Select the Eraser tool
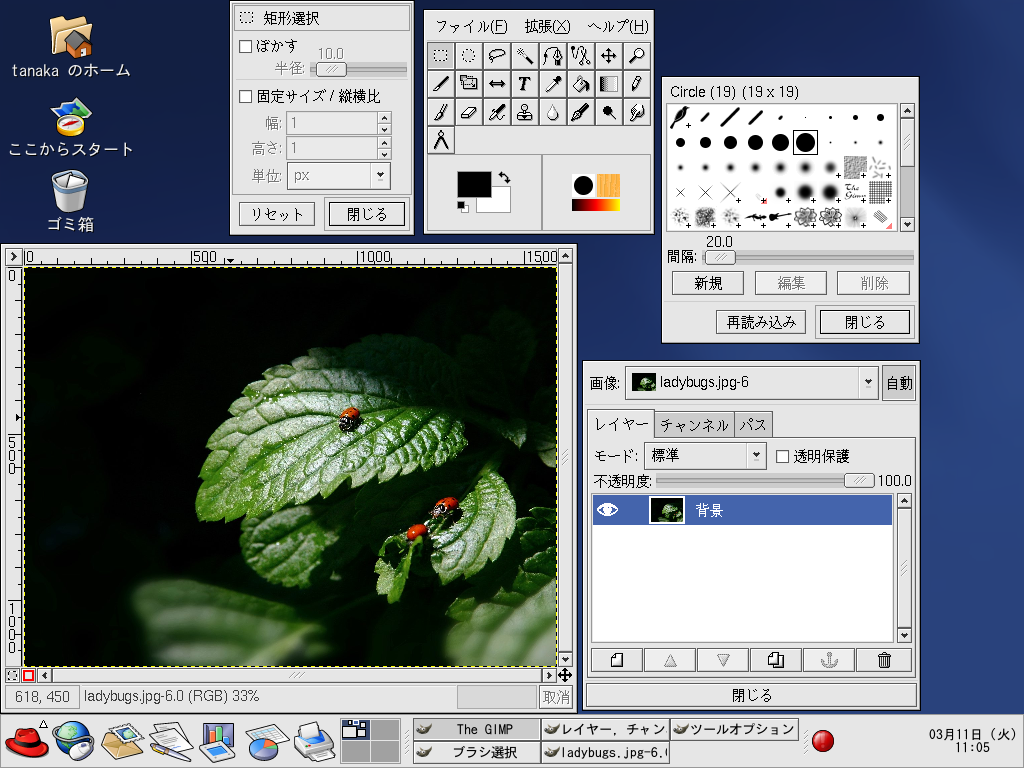 click(468, 112)
